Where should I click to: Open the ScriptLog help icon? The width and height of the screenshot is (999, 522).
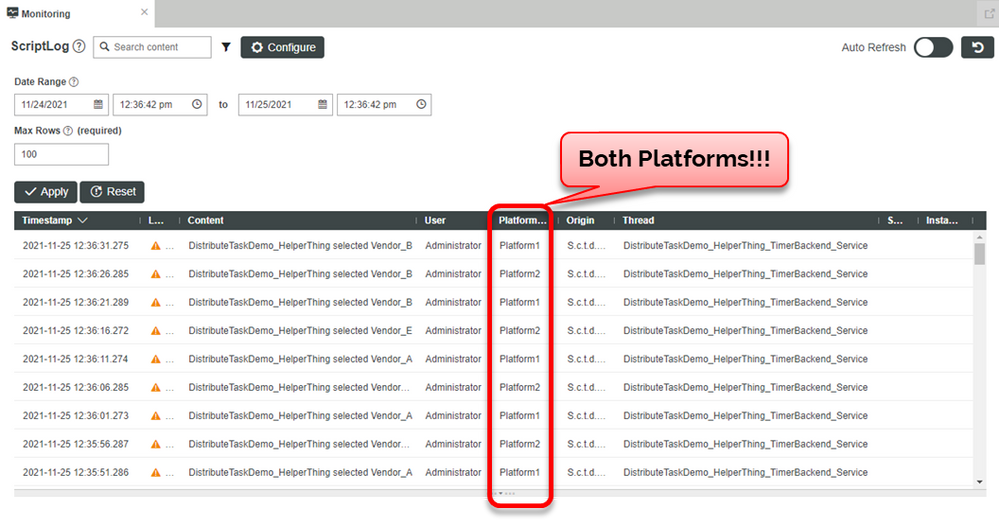[79, 47]
